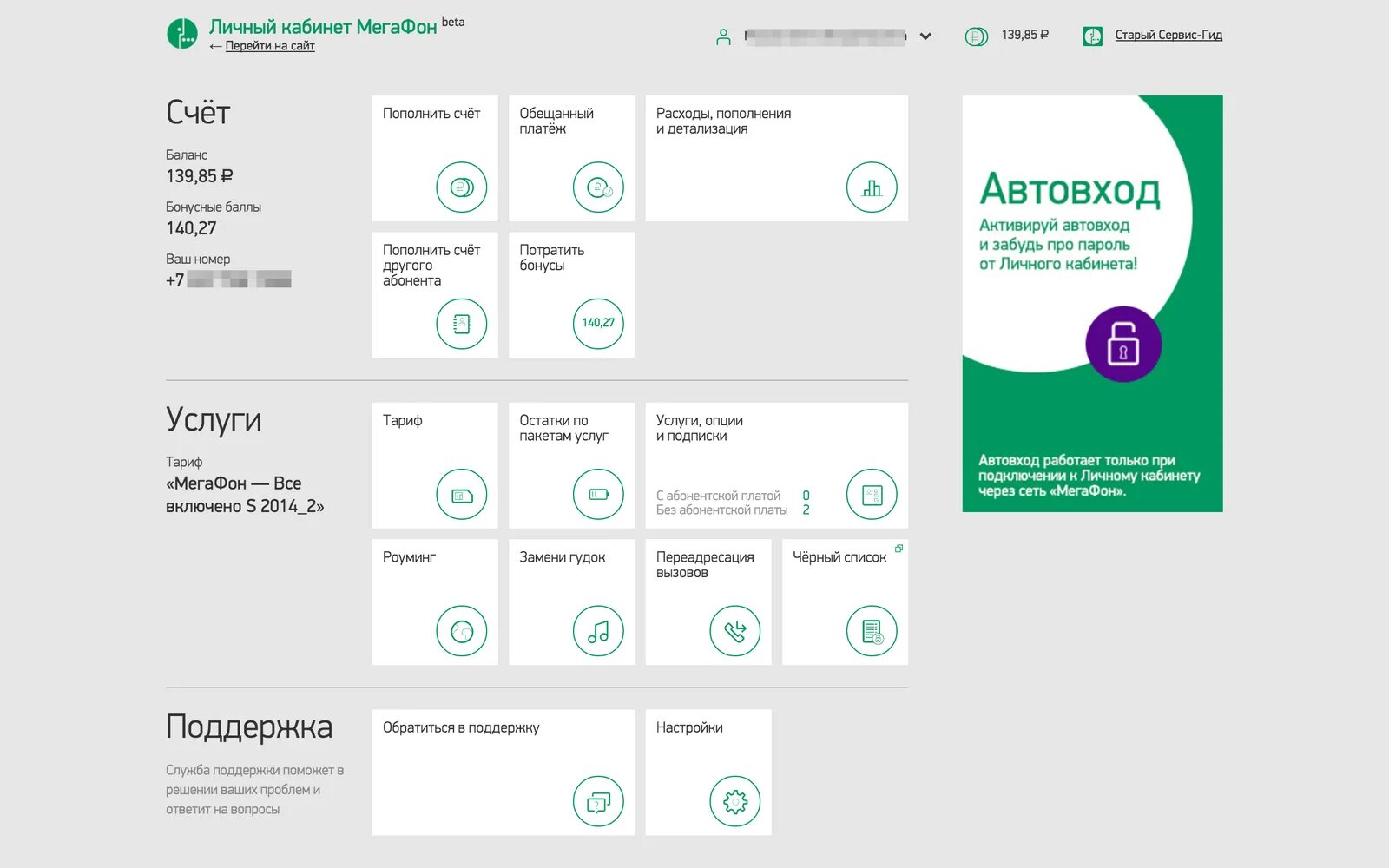Open the Потратить бонусы tile label

pyautogui.click(x=552, y=258)
